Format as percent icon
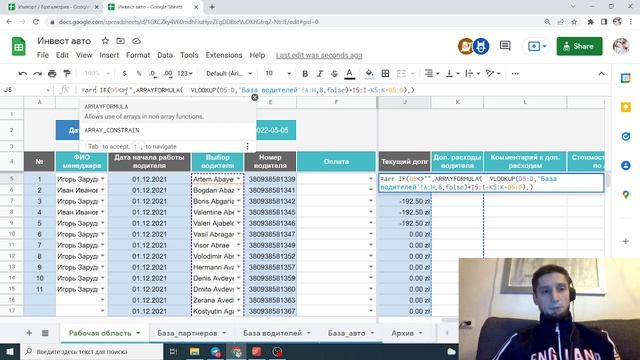Viewport: 640px width, 360px height. point(139,73)
